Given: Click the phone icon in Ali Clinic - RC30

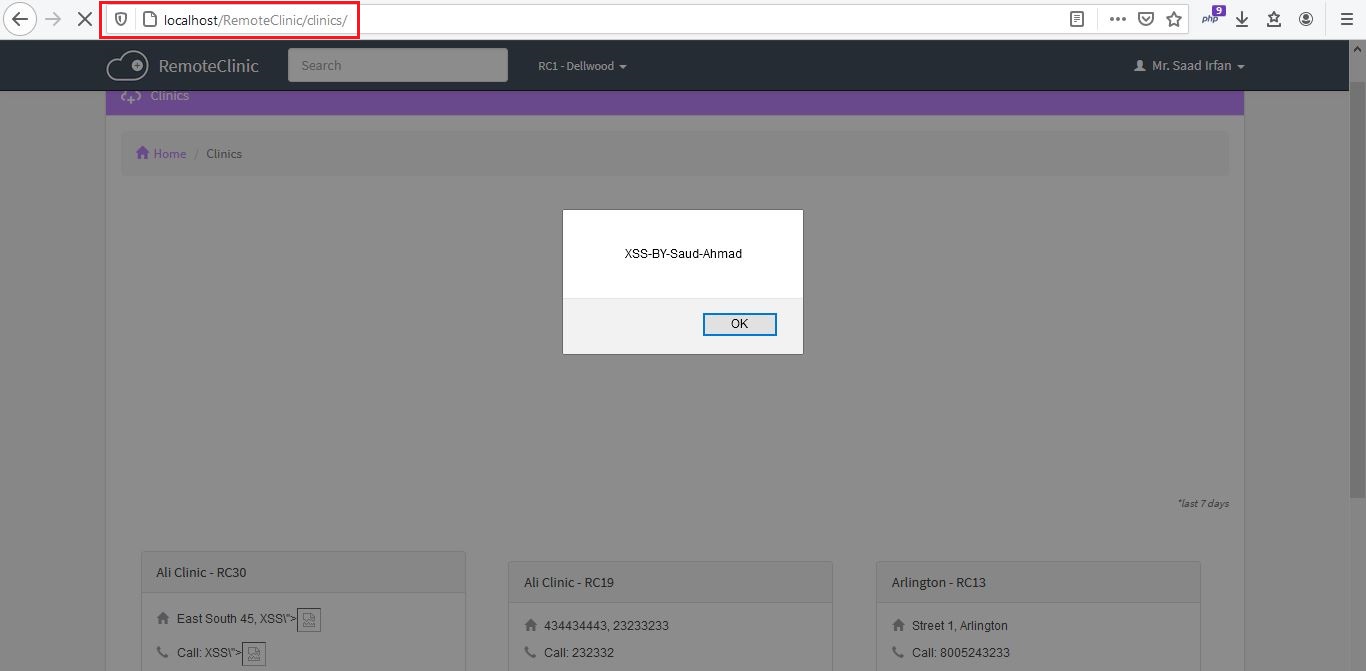Looking at the screenshot, I should (163, 653).
